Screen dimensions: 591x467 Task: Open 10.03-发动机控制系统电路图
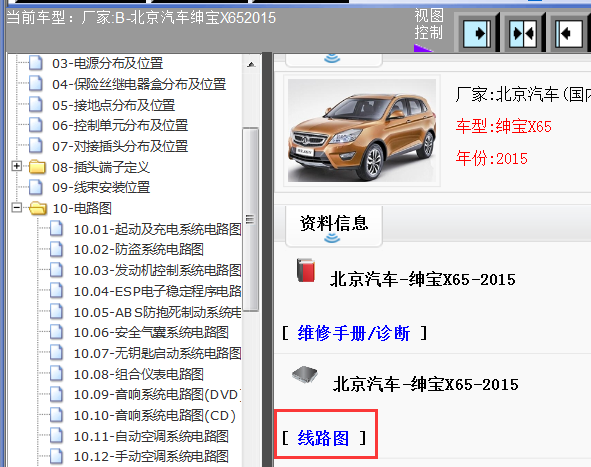[x=157, y=270]
